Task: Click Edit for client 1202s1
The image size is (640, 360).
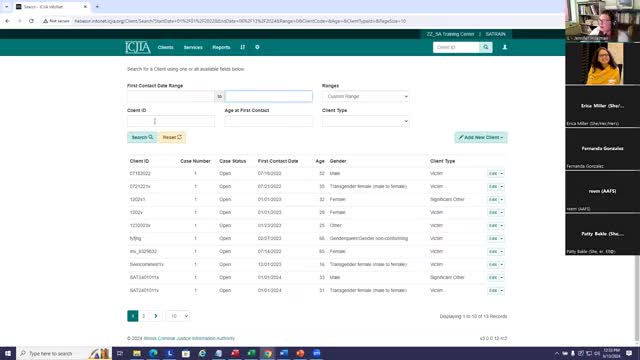Action: 493,200
